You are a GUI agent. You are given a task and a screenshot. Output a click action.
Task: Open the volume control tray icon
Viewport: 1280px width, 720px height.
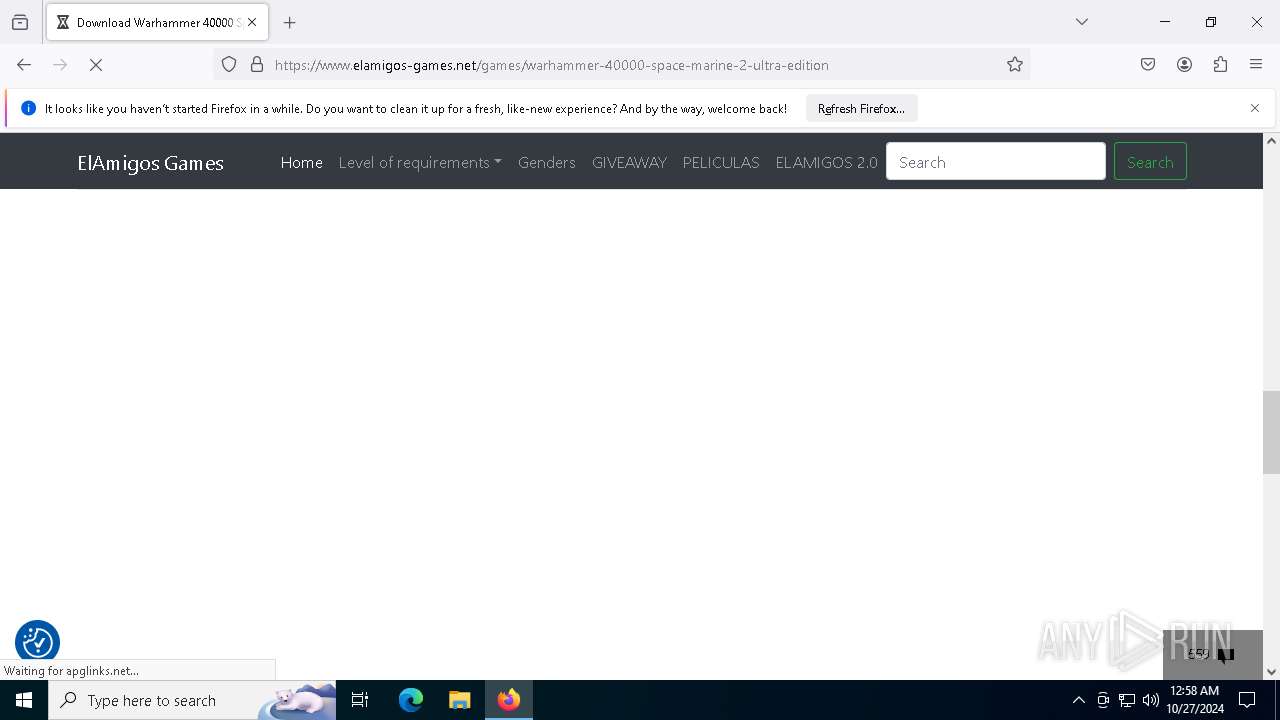1151,700
